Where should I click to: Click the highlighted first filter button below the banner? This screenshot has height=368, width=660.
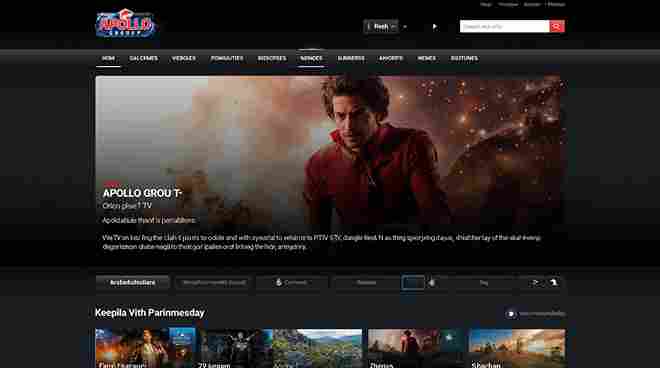point(133,283)
